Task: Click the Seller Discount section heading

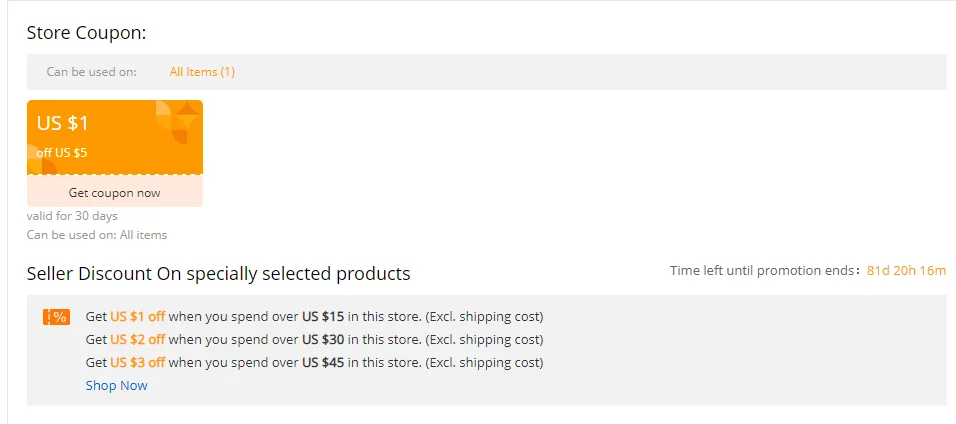Action: click(x=218, y=273)
